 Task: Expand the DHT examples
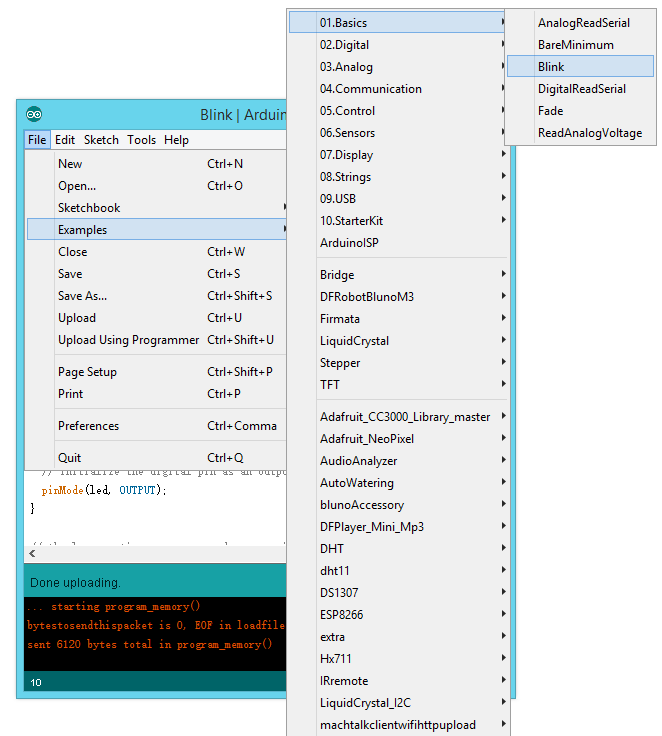click(398, 549)
